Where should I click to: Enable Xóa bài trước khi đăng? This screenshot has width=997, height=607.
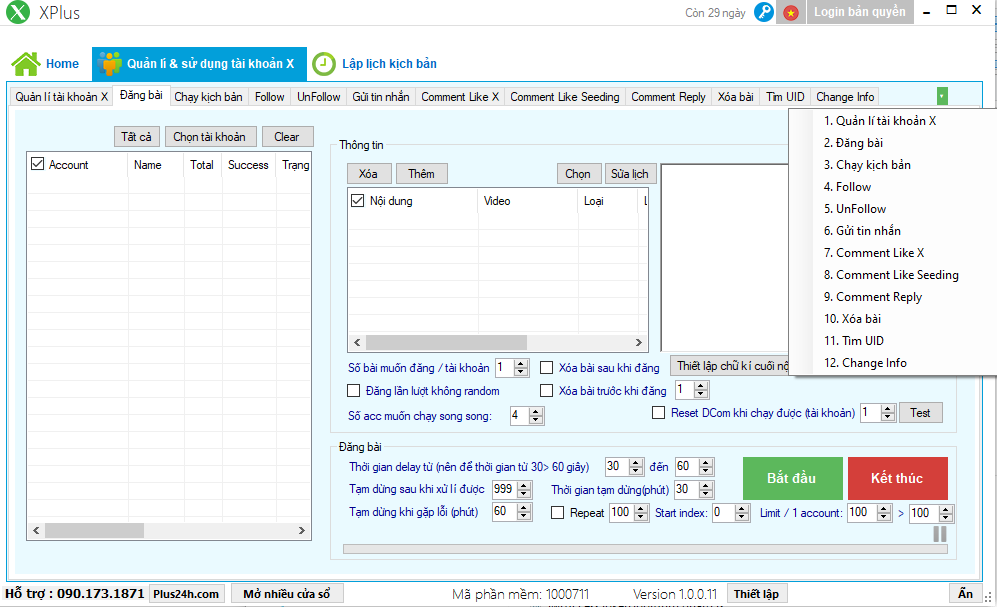click(x=546, y=390)
